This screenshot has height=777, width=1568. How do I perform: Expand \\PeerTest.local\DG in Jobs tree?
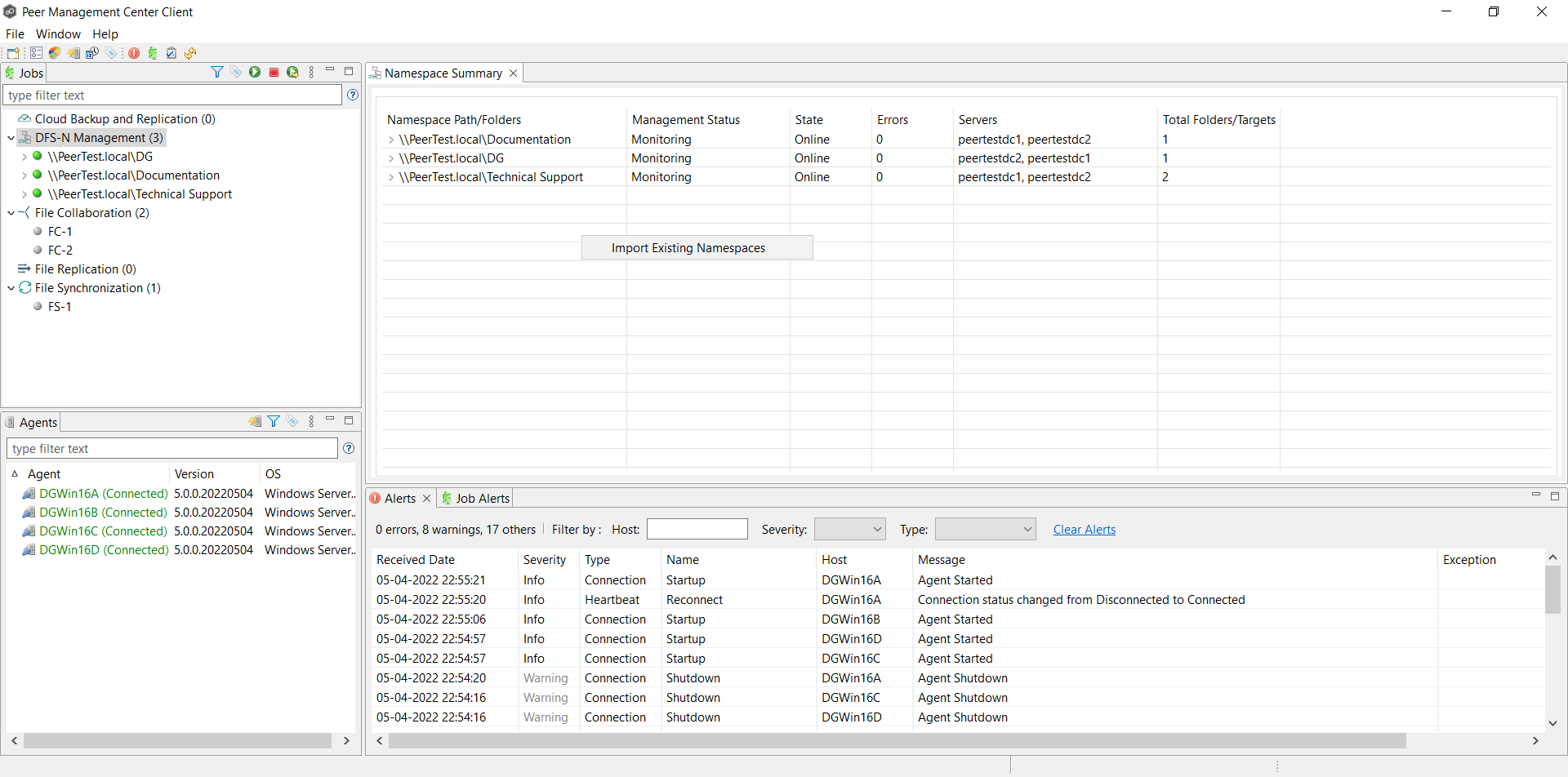click(x=24, y=157)
